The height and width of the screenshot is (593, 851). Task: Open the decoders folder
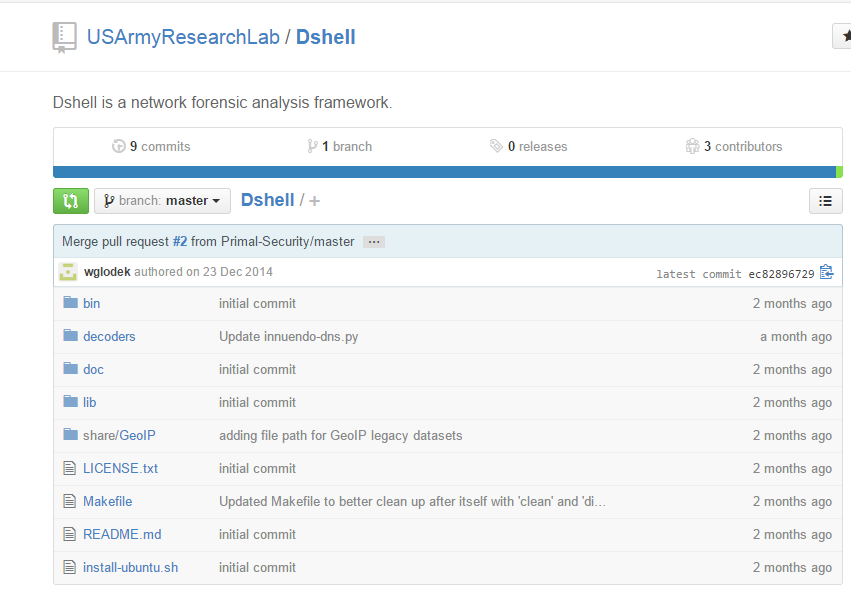click(x=109, y=336)
